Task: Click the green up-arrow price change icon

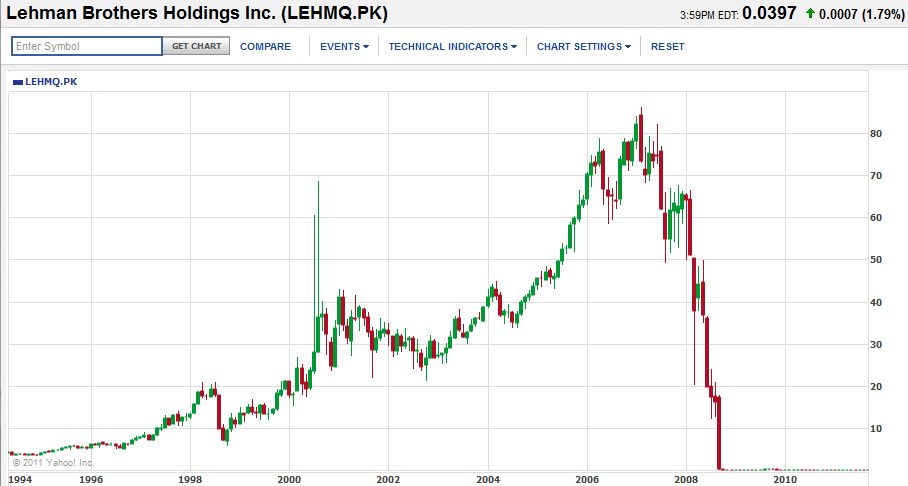Action: coord(810,13)
